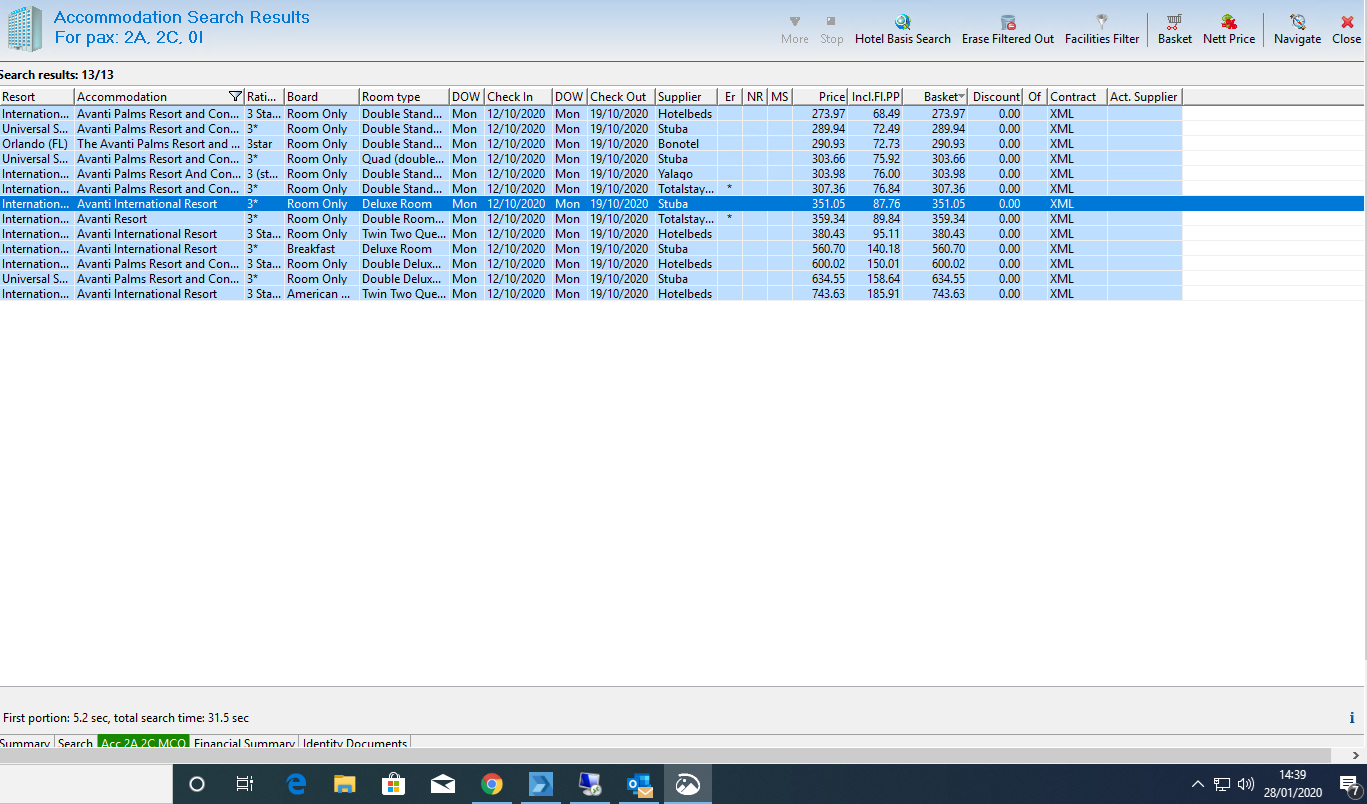Click the Quad (double... room type cell
This screenshot has height=804, width=1367.
pos(404,159)
